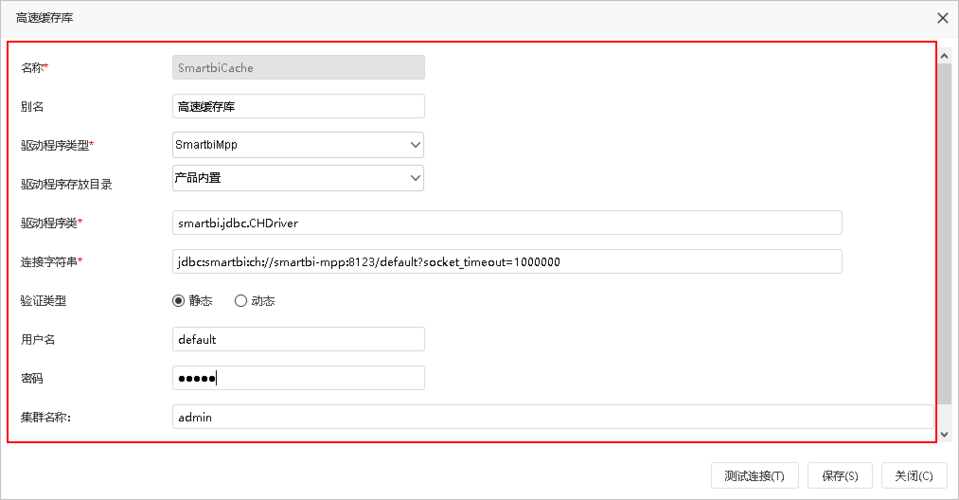Click the disabled 名称 field showing SmartbiCache
Image resolution: width=959 pixels, height=500 pixels.
click(298, 68)
